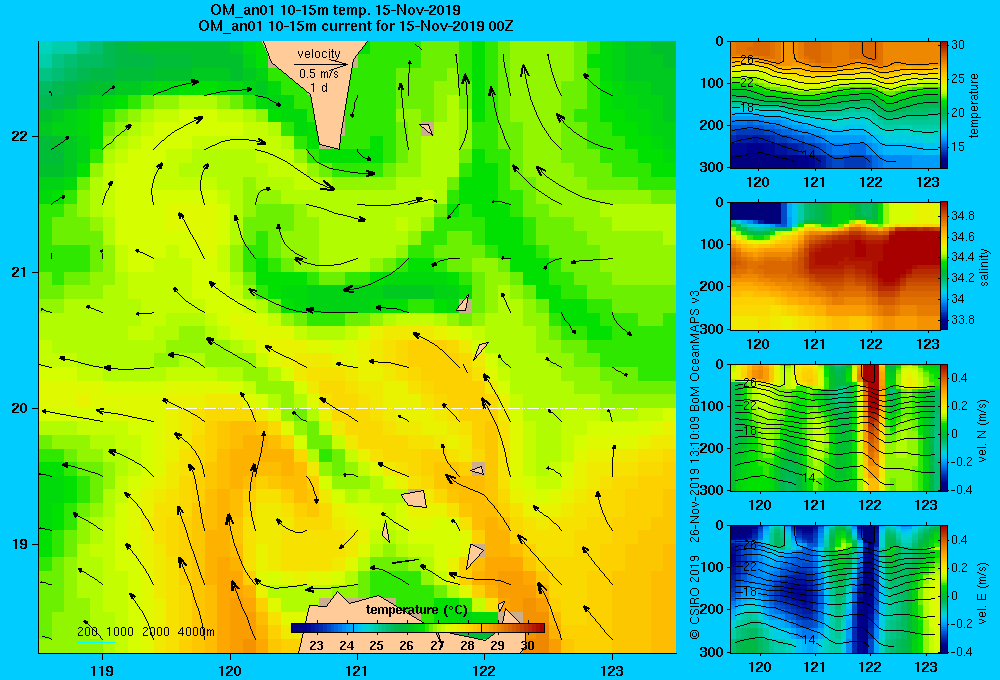Click the '26' tick on map temperature colorbar
The height and width of the screenshot is (680, 1000).
point(406,645)
